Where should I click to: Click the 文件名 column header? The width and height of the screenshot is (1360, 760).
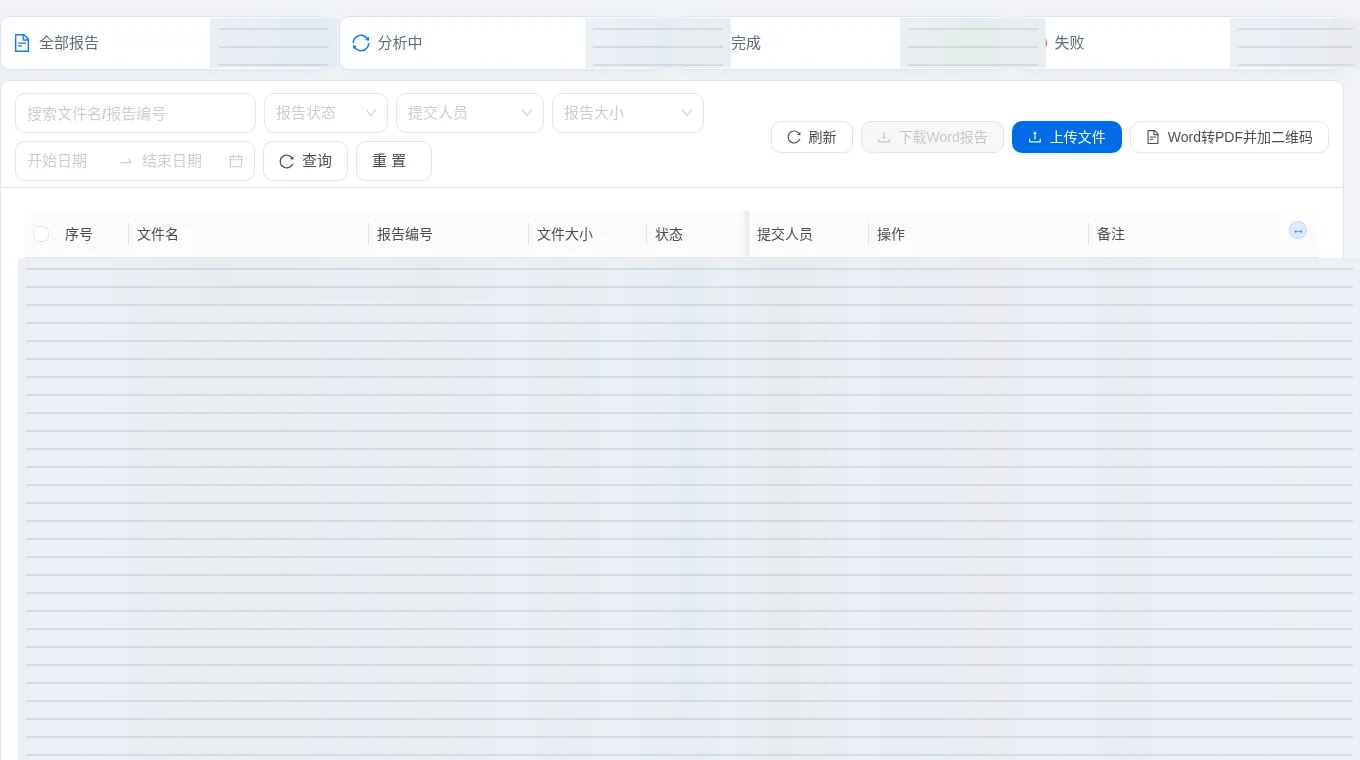248,234
